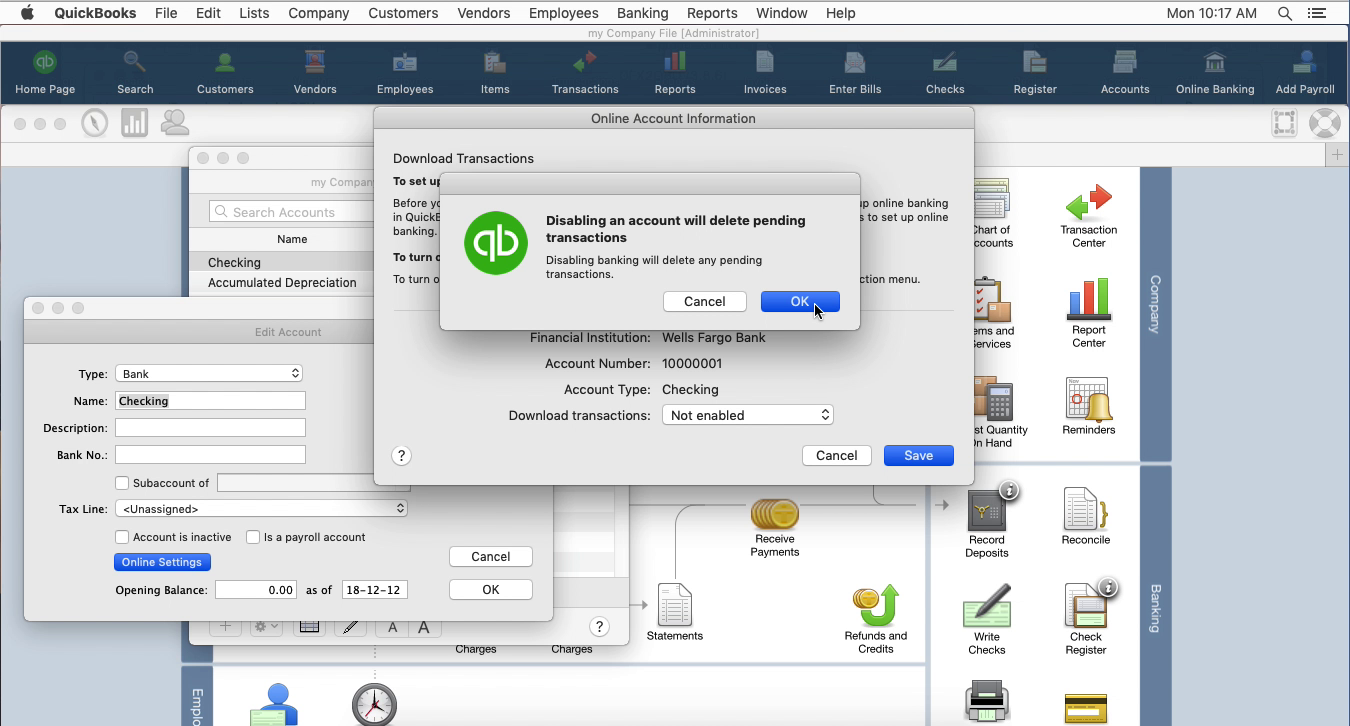The image size is (1350, 726).
Task: Open the Apple menu
Action: coord(27,13)
